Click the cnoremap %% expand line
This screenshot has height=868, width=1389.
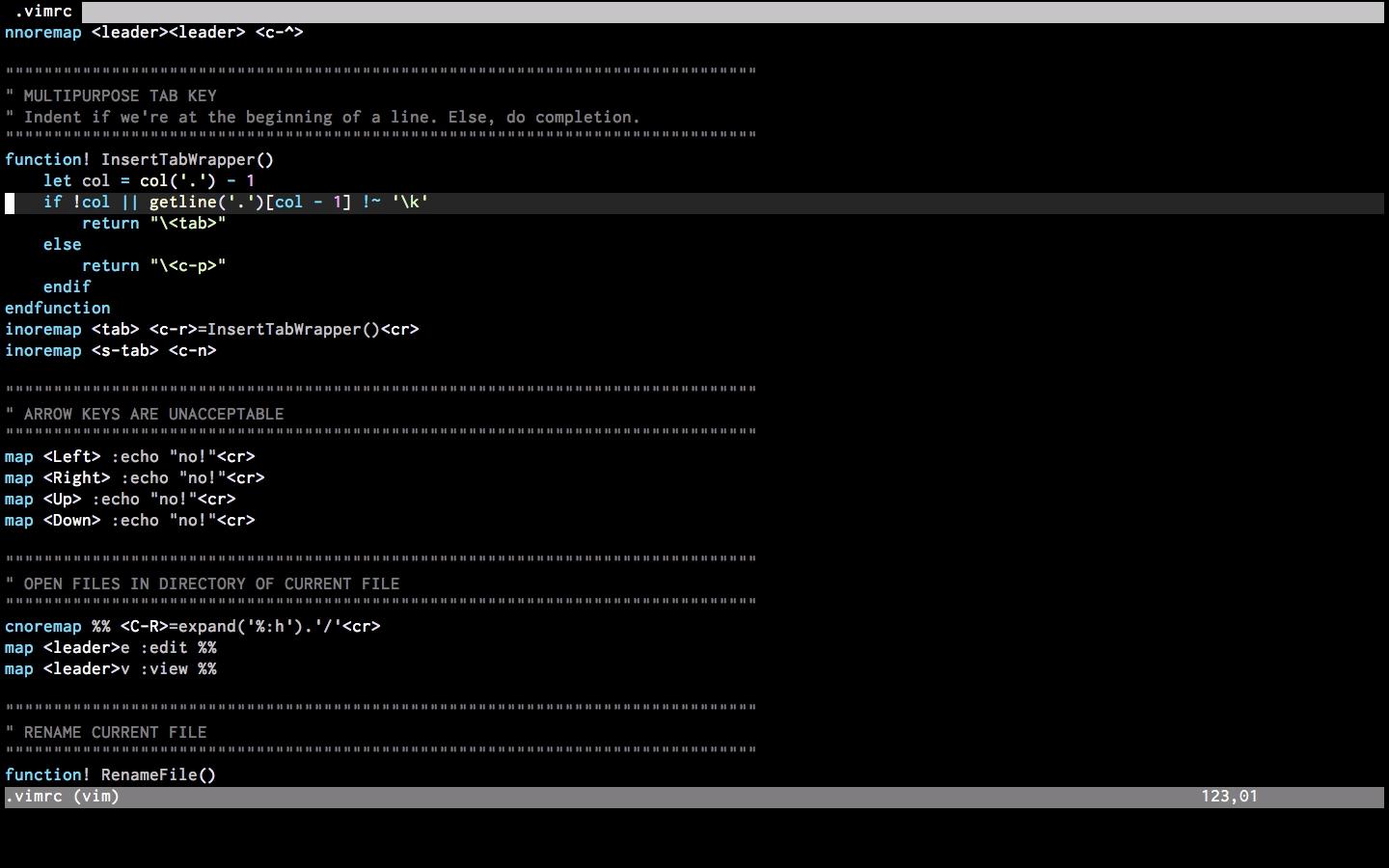pyautogui.click(x=193, y=626)
